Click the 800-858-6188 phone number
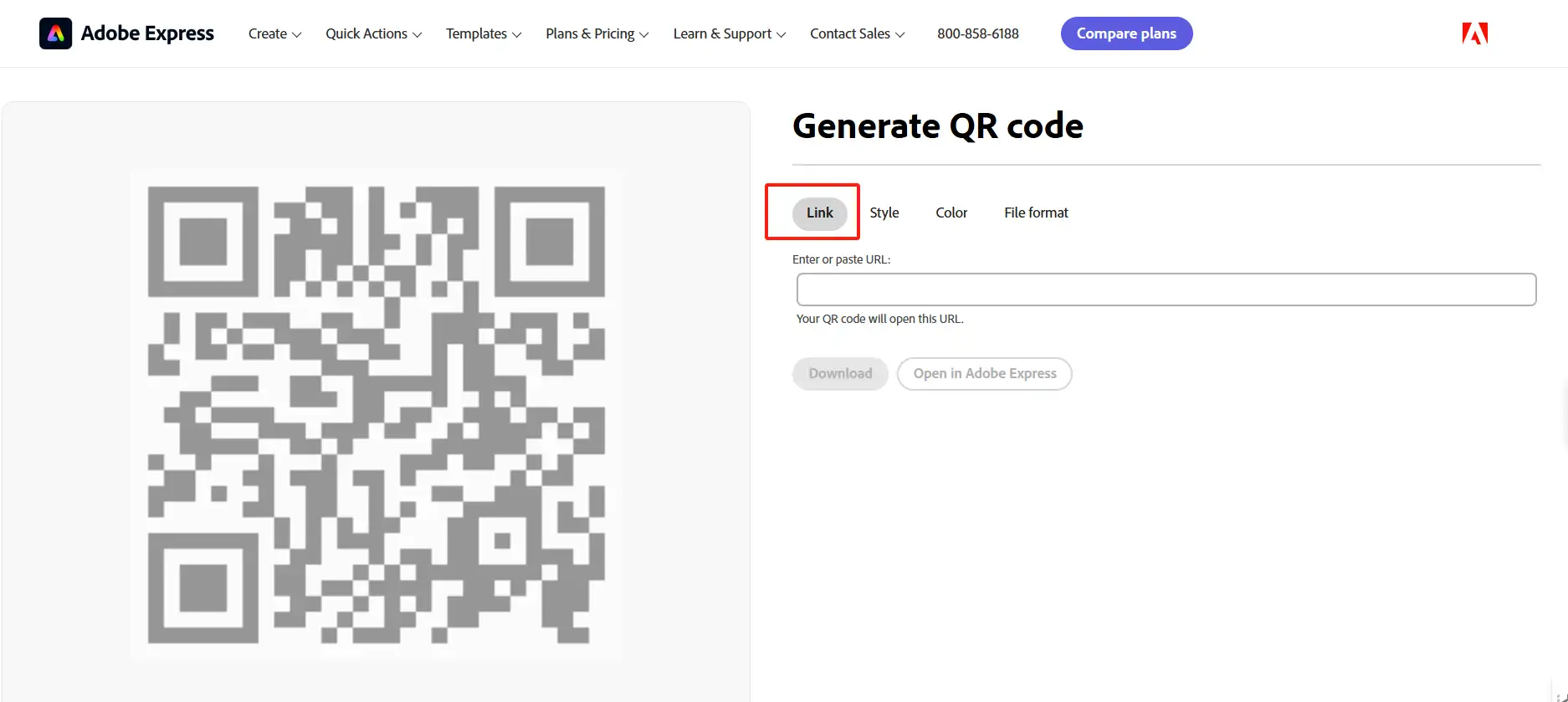1568x702 pixels. [x=978, y=33]
